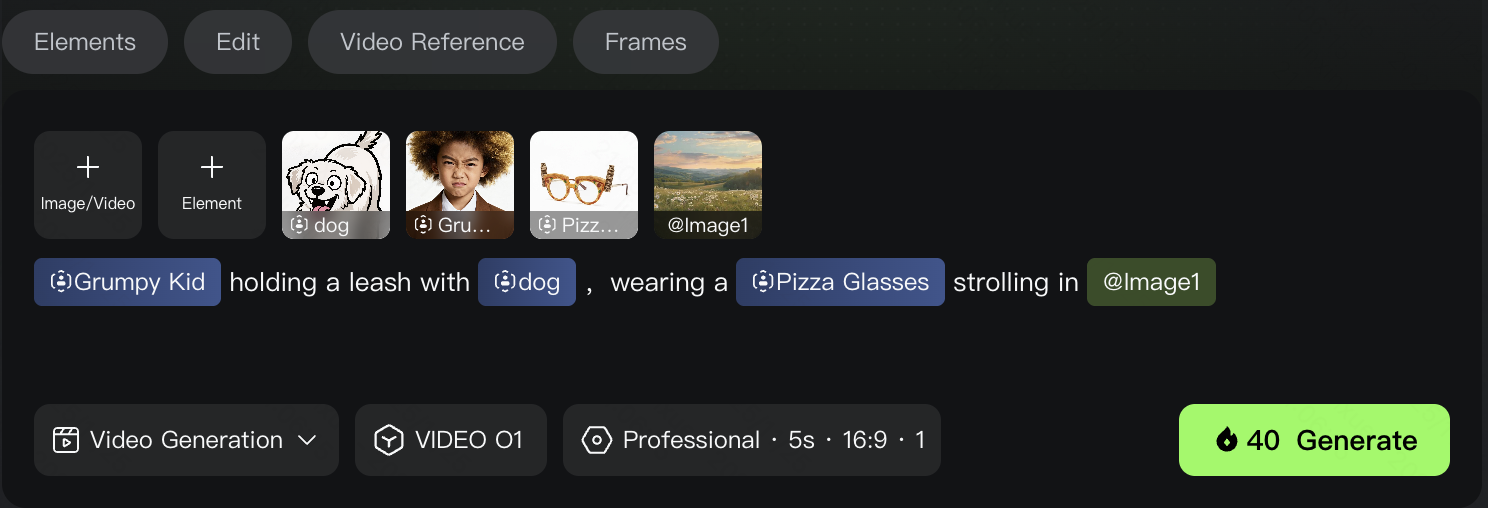Click the hexagon settings icon beside Professional
1488x508 pixels.
597,440
